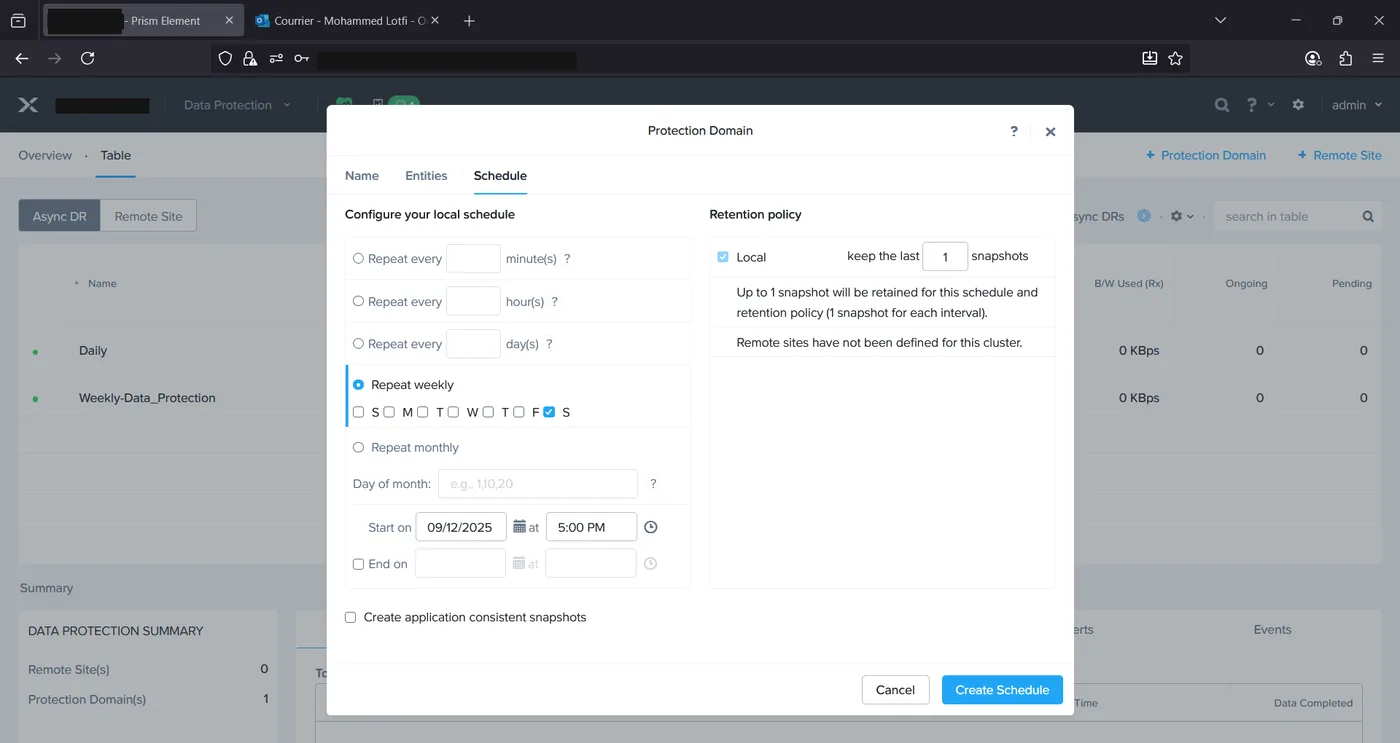Click the keep the last snapshots number field
The height and width of the screenshot is (743, 1400).
(x=945, y=257)
